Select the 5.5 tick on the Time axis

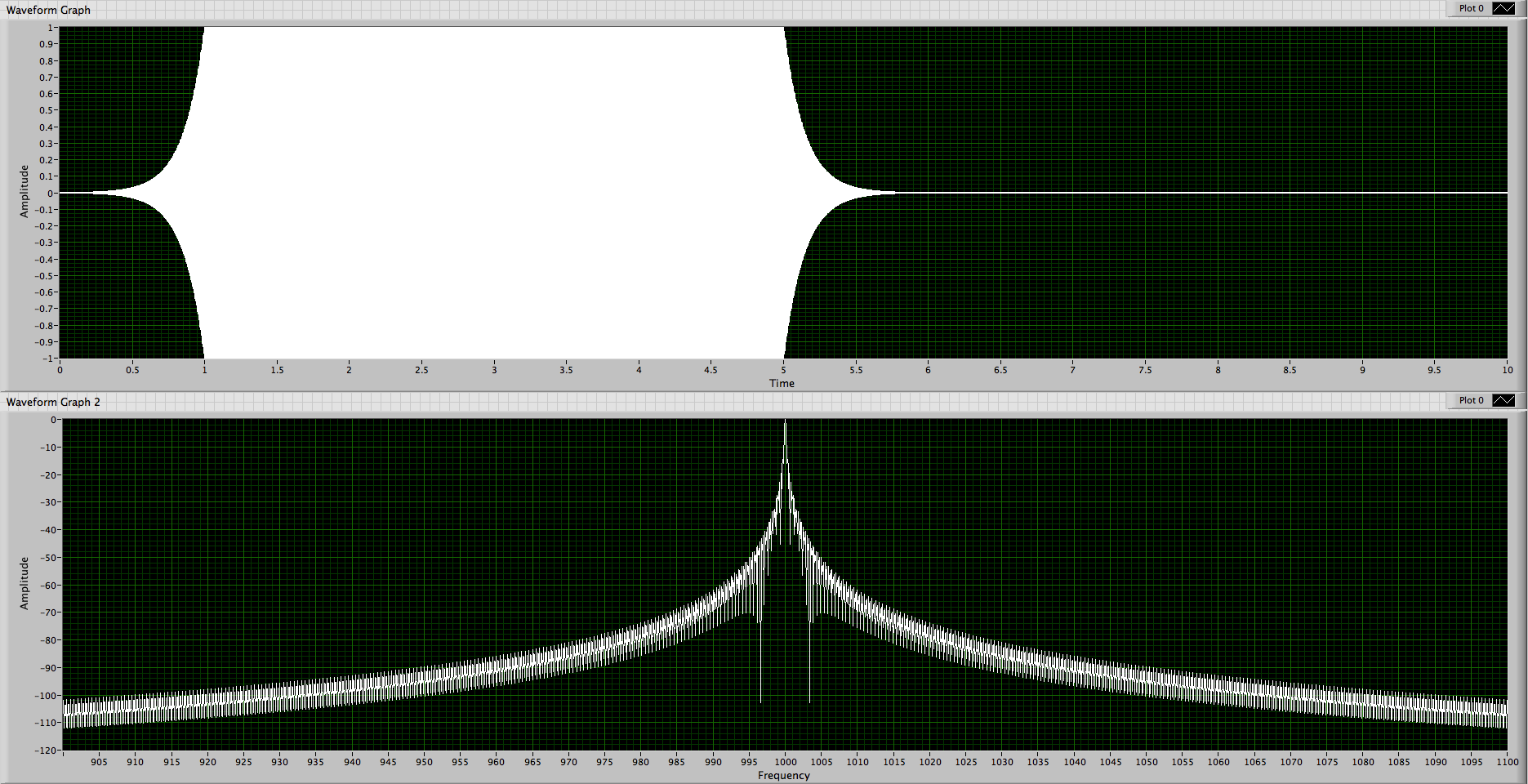tap(856, 370)
